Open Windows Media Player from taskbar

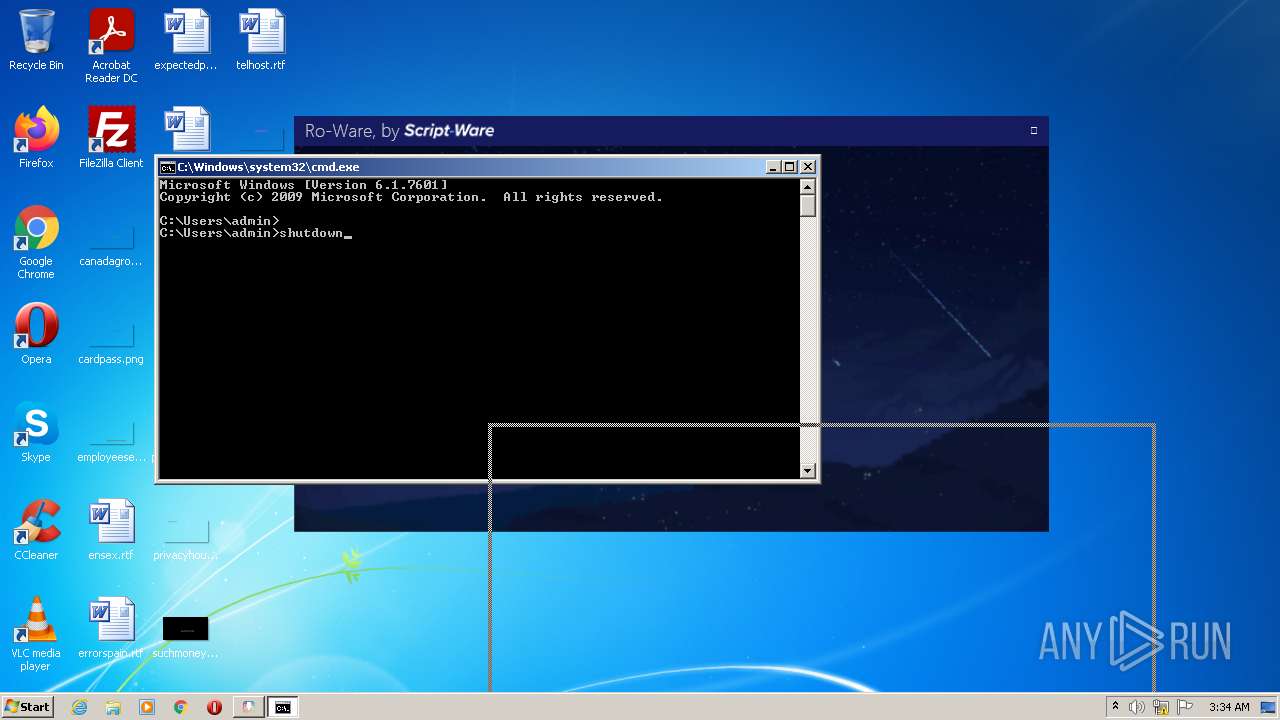tap(147, 707)
